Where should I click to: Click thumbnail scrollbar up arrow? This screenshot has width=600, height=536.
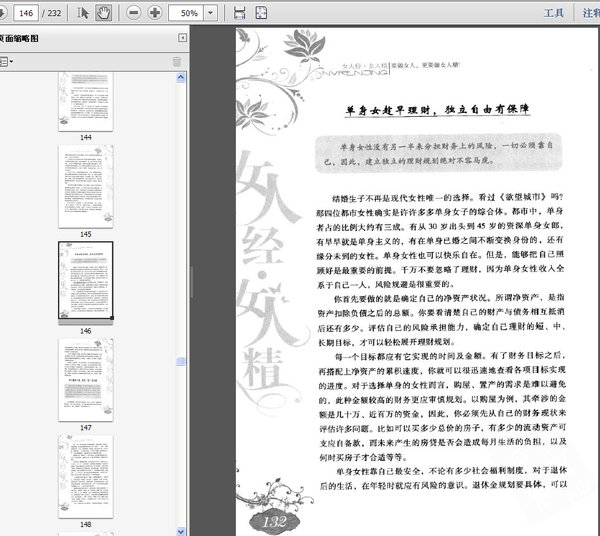click(181, 78)
